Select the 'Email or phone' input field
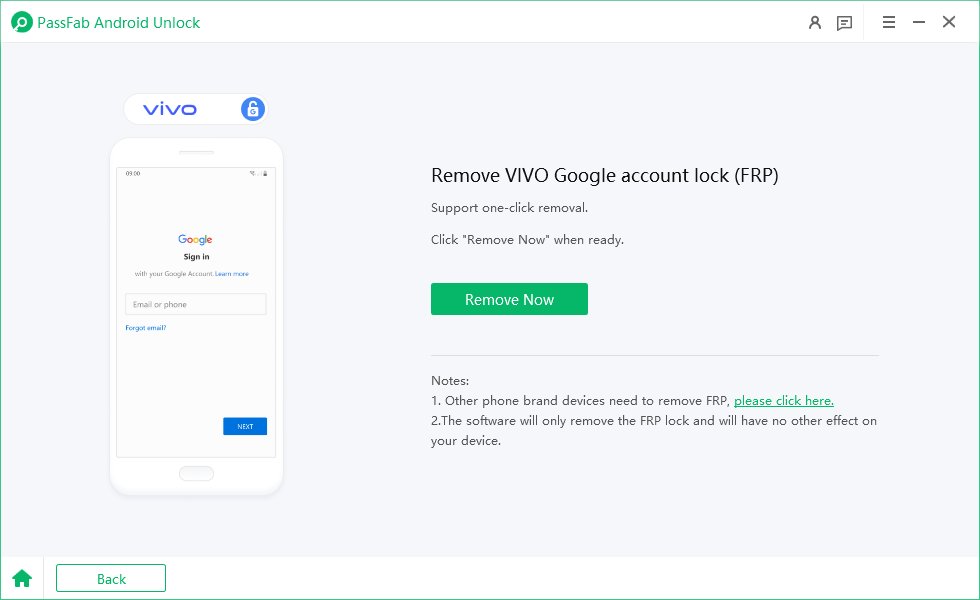Screen dimensions: 980x600 click(195, 304)
